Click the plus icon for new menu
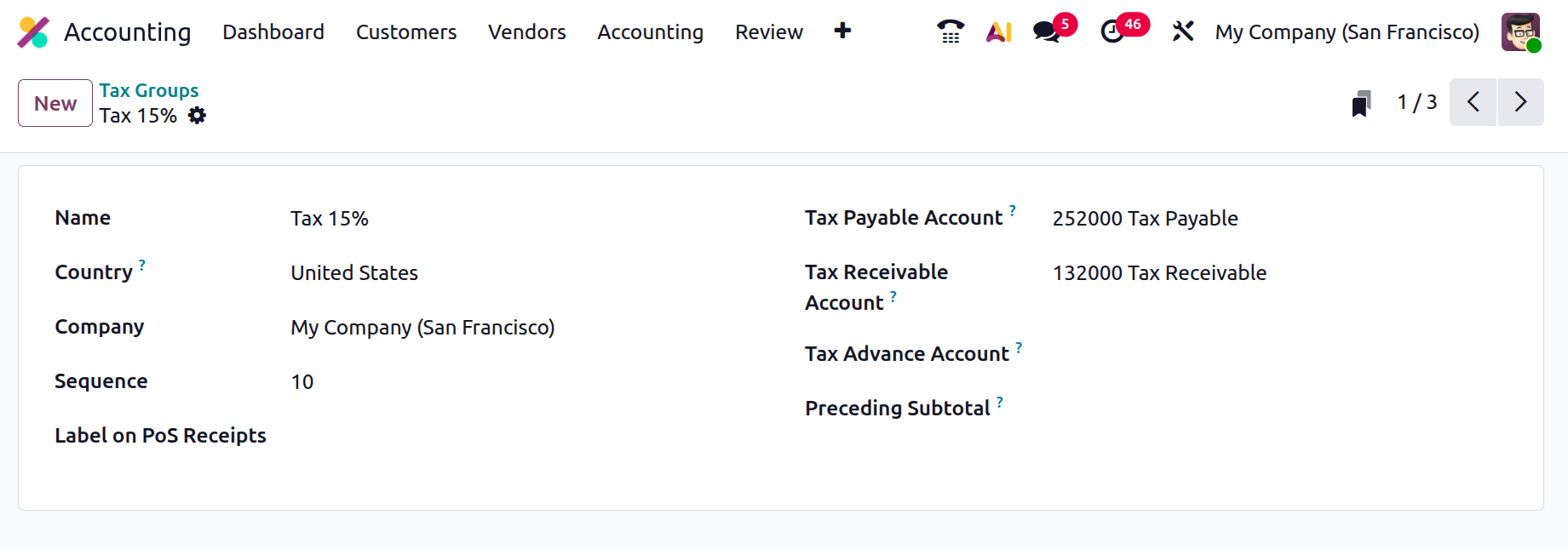1568x549 pixels. coord(842,31)
